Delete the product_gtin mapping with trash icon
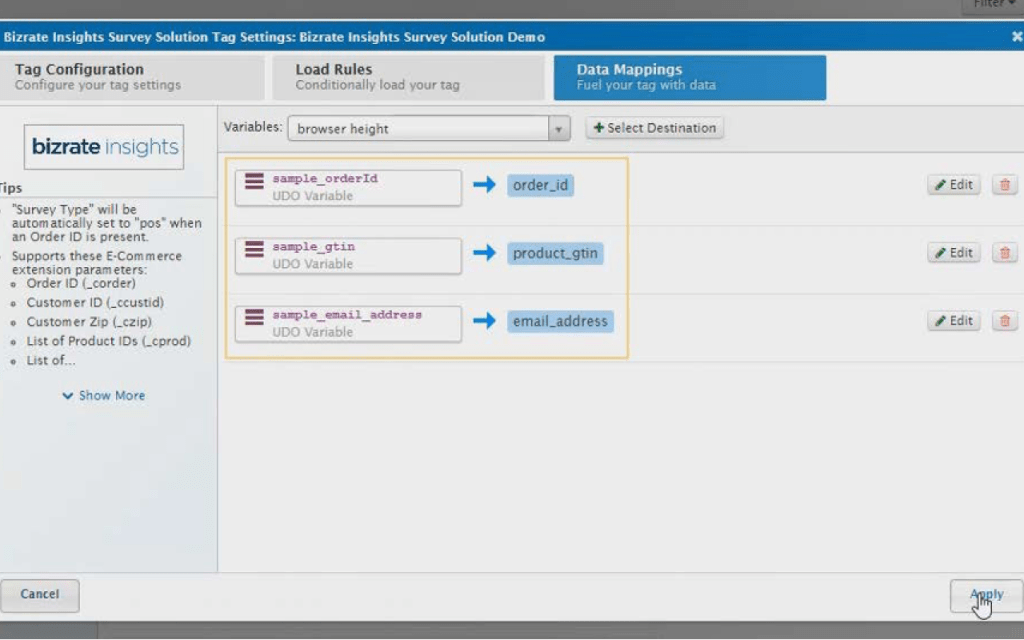 point(1004,253)
